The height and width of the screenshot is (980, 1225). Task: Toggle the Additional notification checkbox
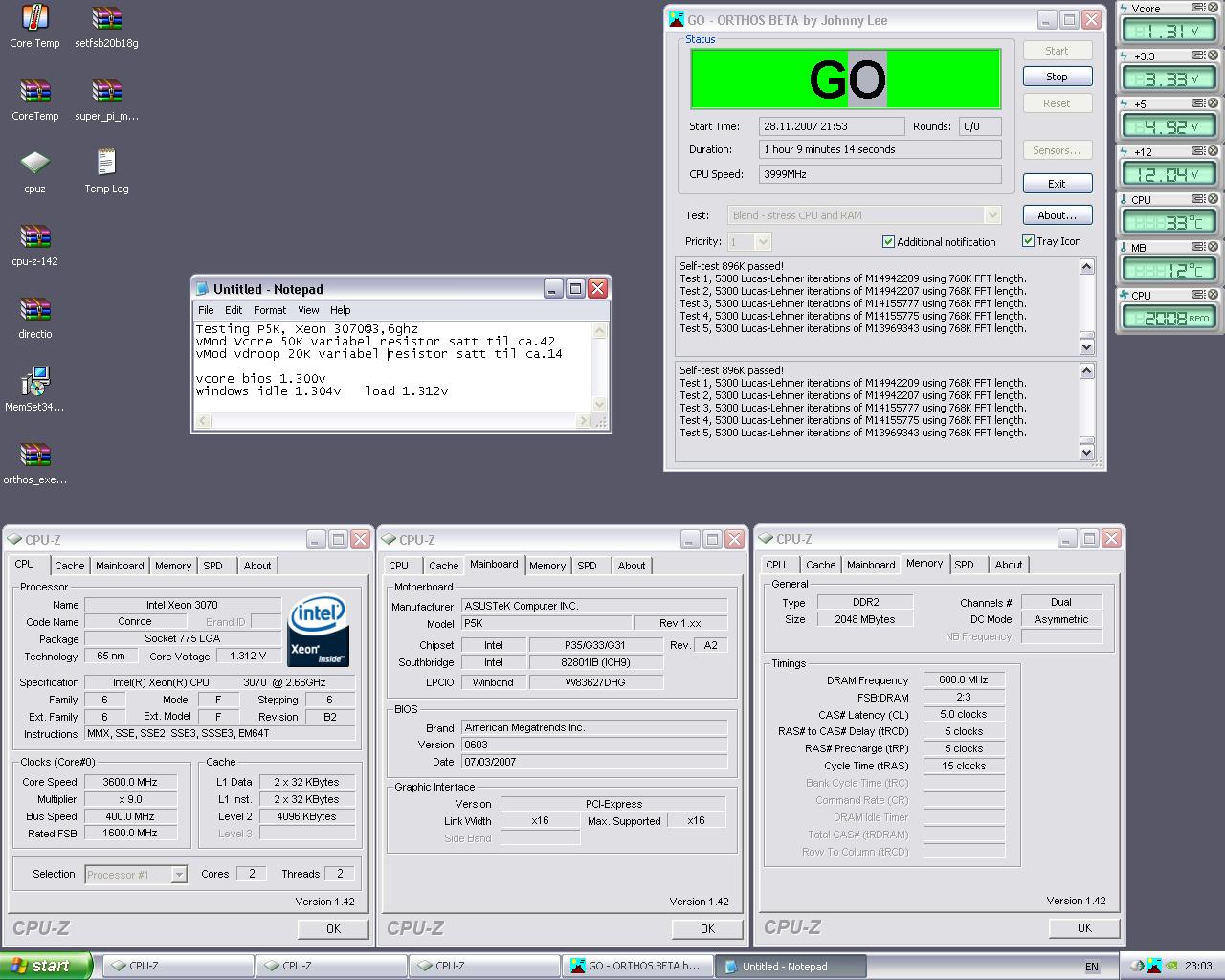click(888, 242)
